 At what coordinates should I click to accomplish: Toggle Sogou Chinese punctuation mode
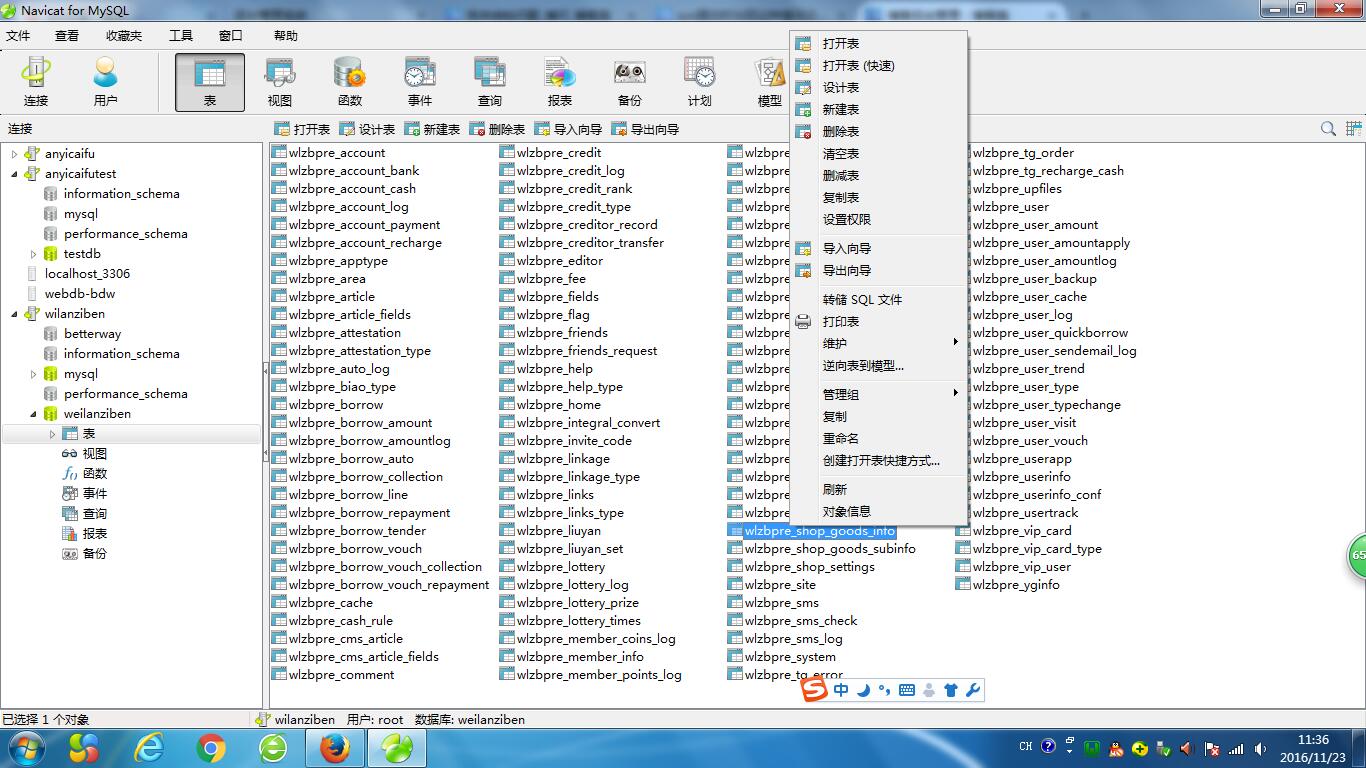(885, 690)
